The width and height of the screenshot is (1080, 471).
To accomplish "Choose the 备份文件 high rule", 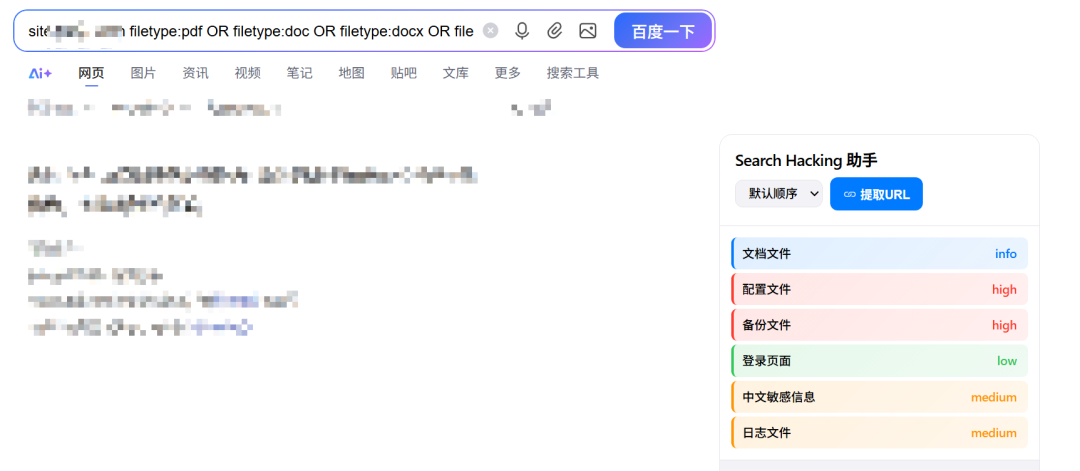I will point(880,325).
